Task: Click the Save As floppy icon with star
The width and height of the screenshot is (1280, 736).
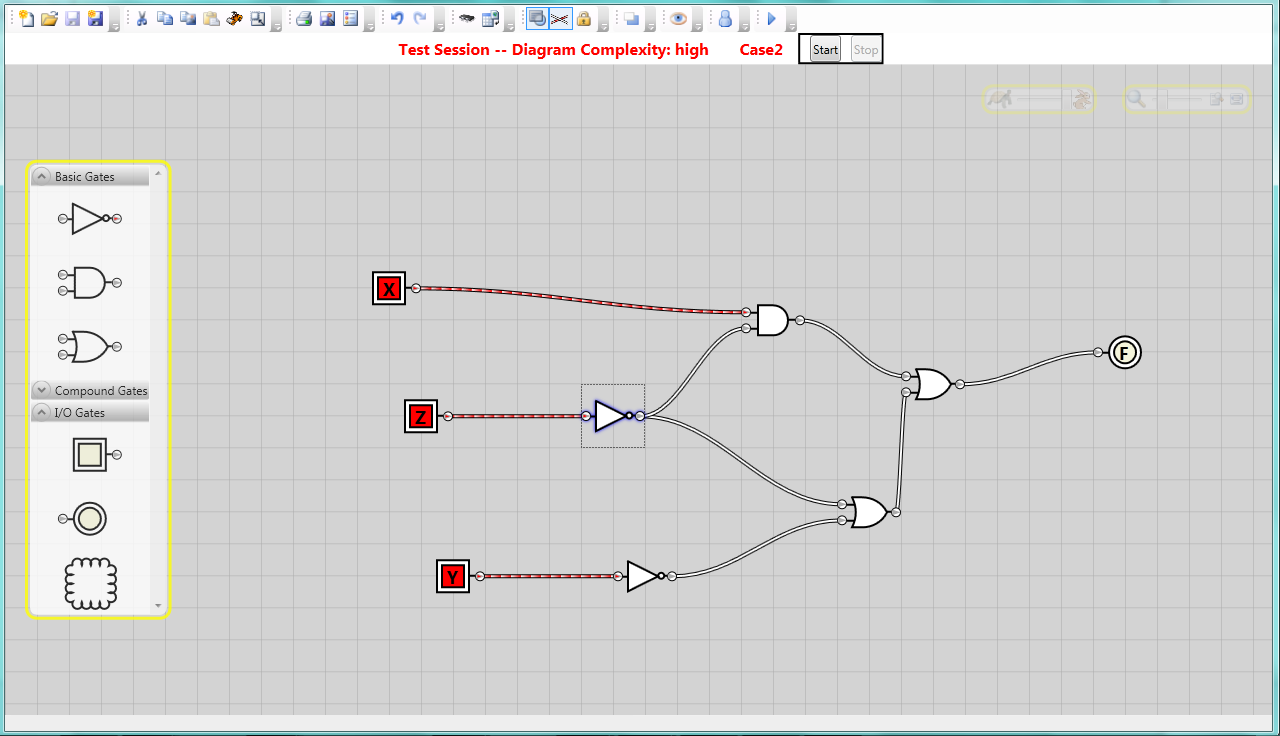Action: tap(95, 18)
